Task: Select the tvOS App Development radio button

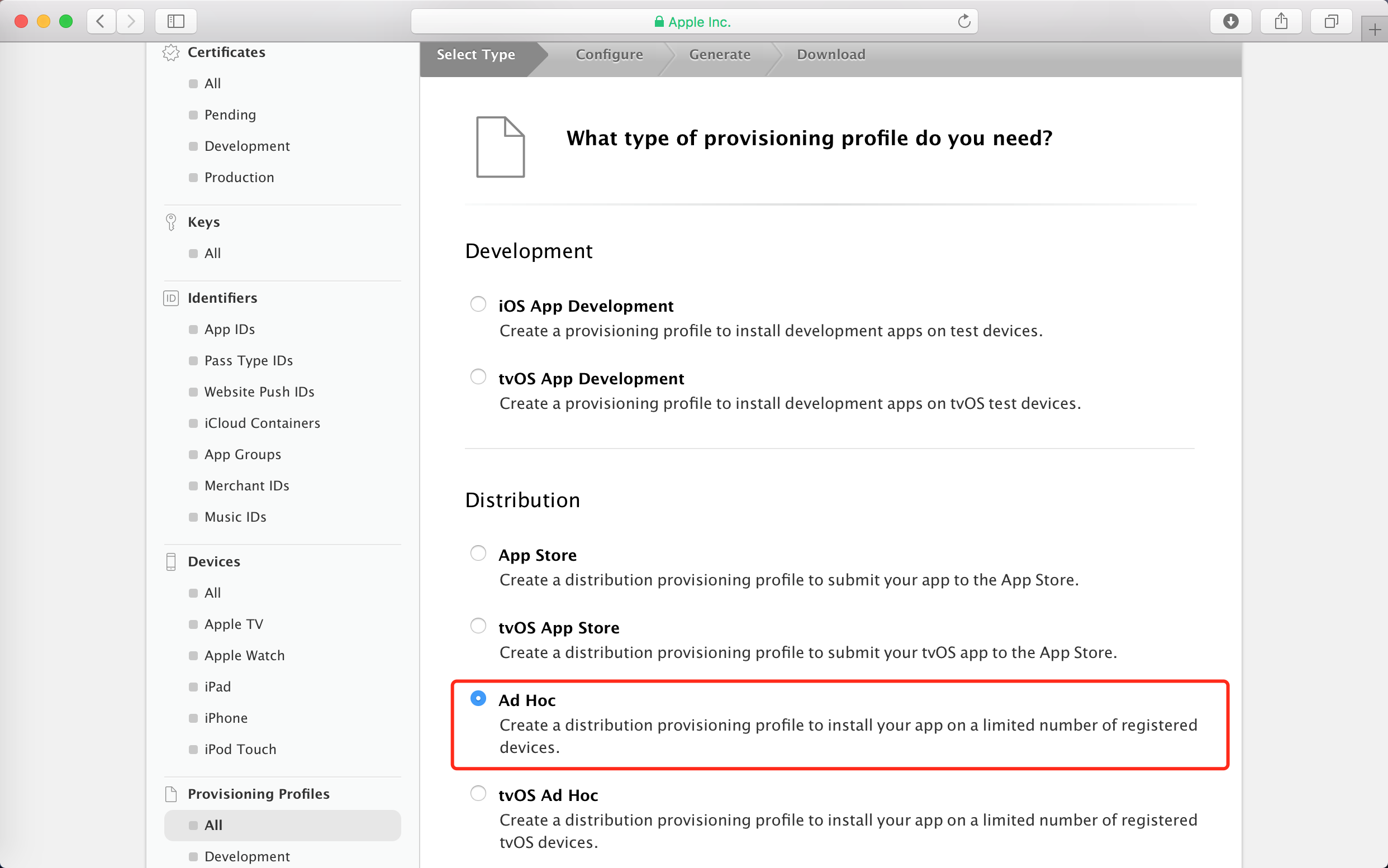Action: click(478, 376)
